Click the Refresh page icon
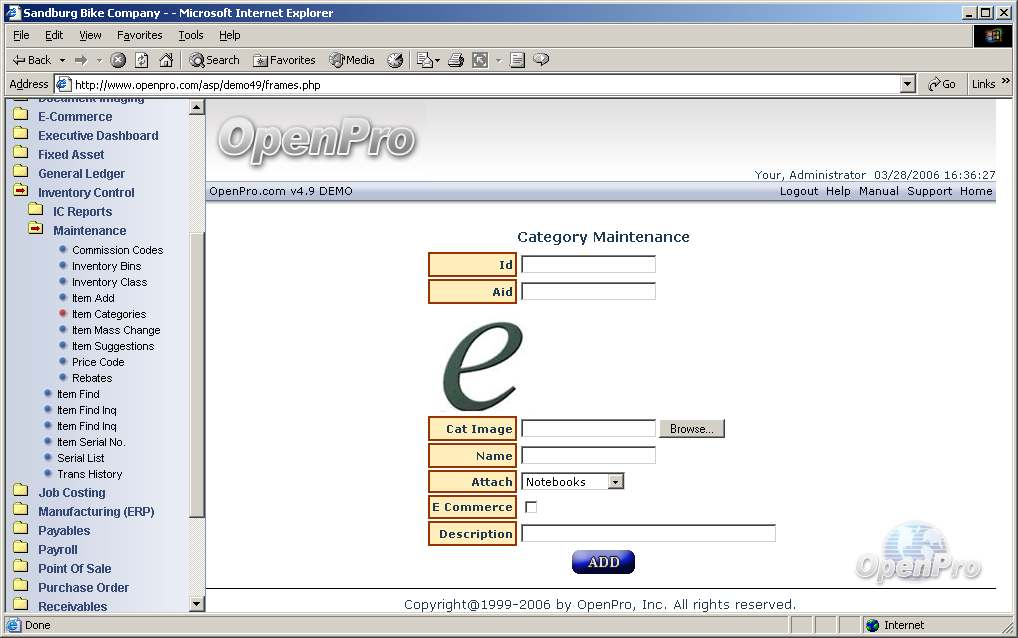The height and width of the screenshot is (638, 1018). (x=142, y=60)
